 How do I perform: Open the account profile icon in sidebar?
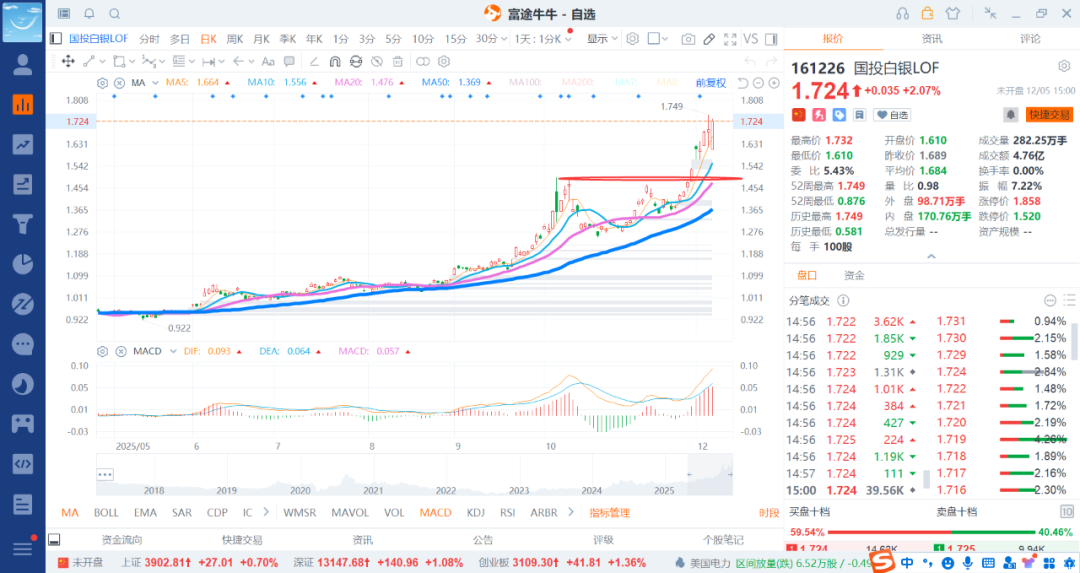pyautogui.click(x=23, y=65)
